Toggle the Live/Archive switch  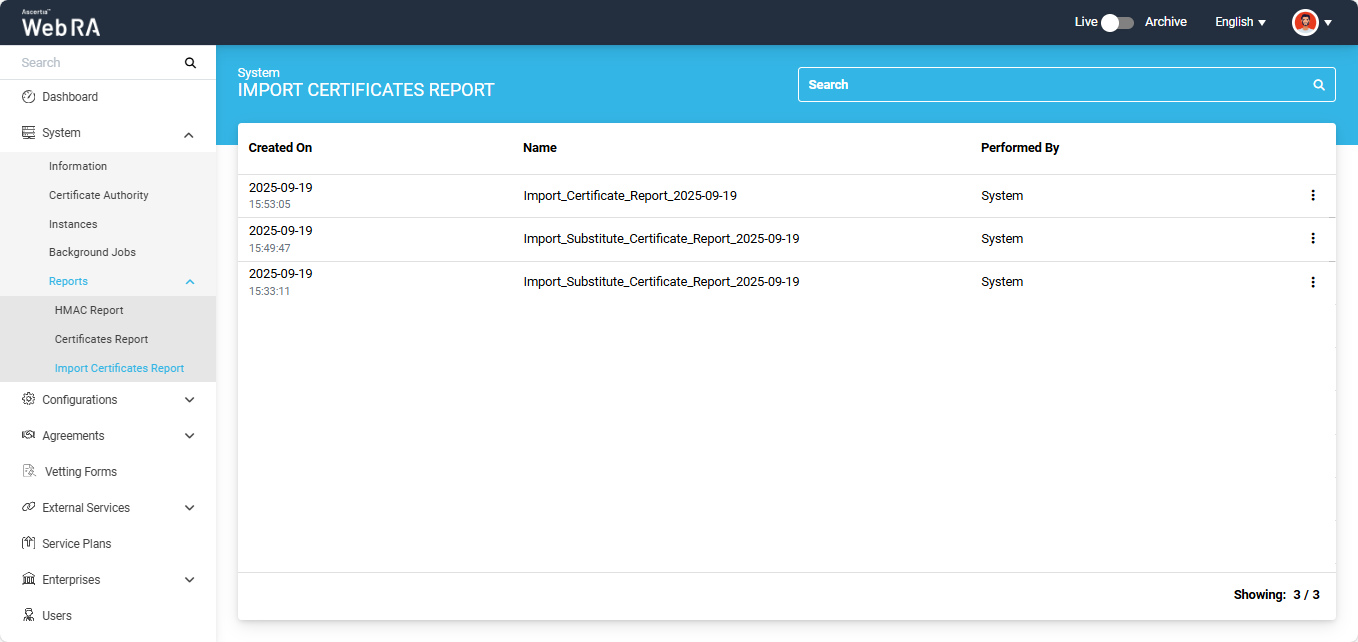(1116, 22)
